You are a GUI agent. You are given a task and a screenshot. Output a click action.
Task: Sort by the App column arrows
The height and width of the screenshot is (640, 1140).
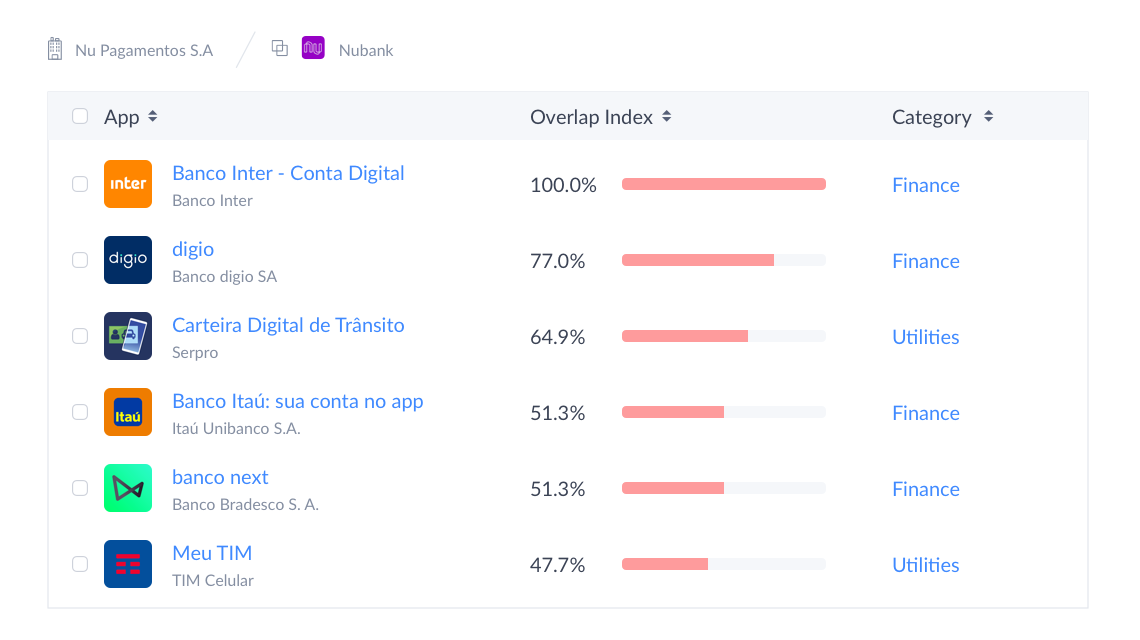click(x=153, y=116)
